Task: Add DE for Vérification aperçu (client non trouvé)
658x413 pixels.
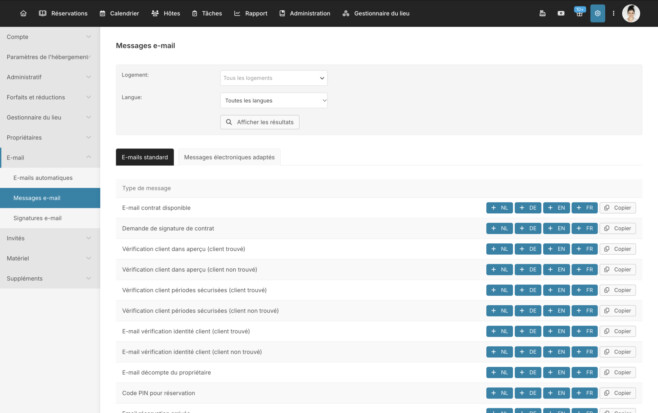Action: point(528,269)
